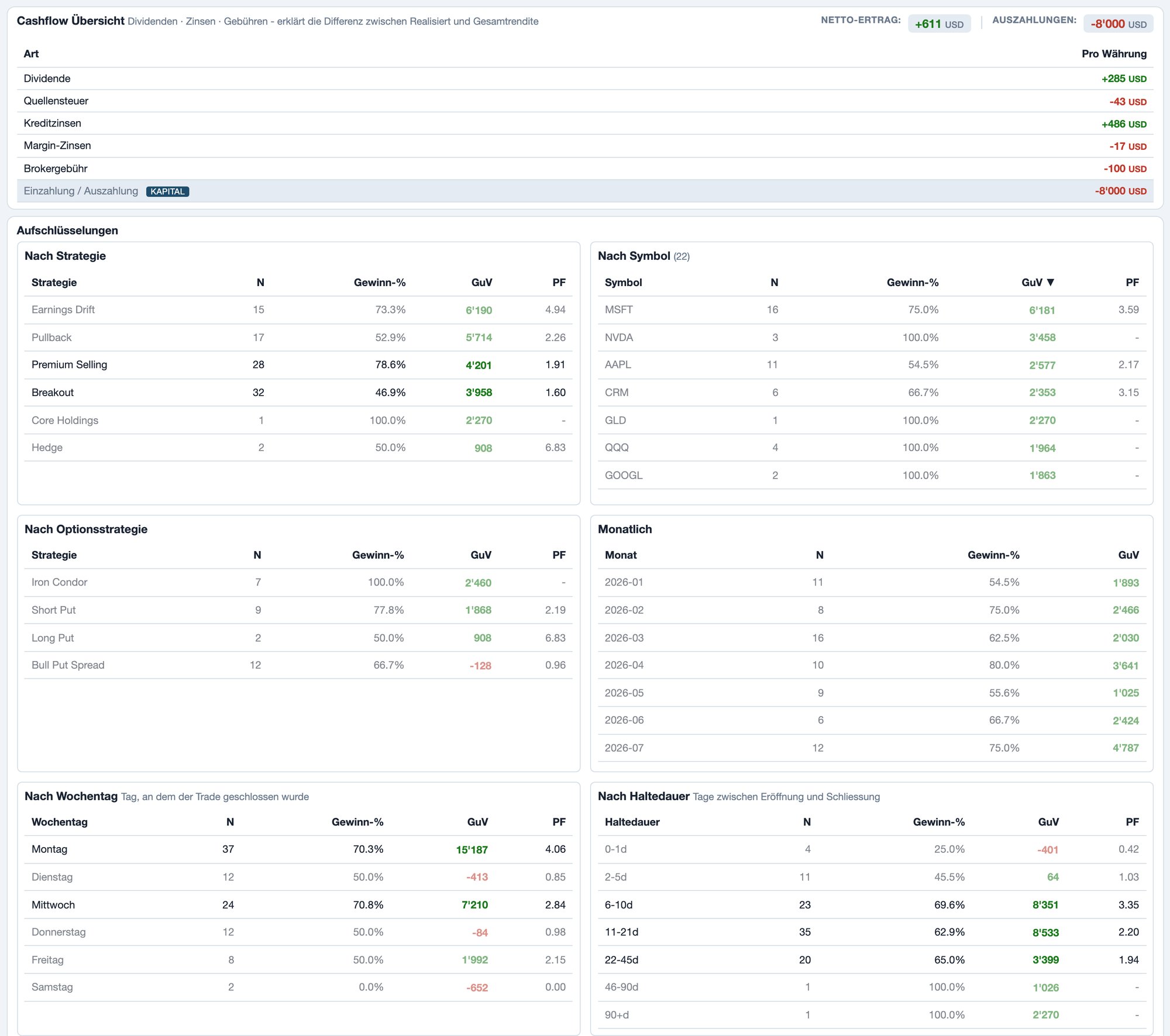Image resolution: width=1170 pixels, height=1036 pixels.
Task: Select the Hedge strategy row
Action: [x=298, y=448]
